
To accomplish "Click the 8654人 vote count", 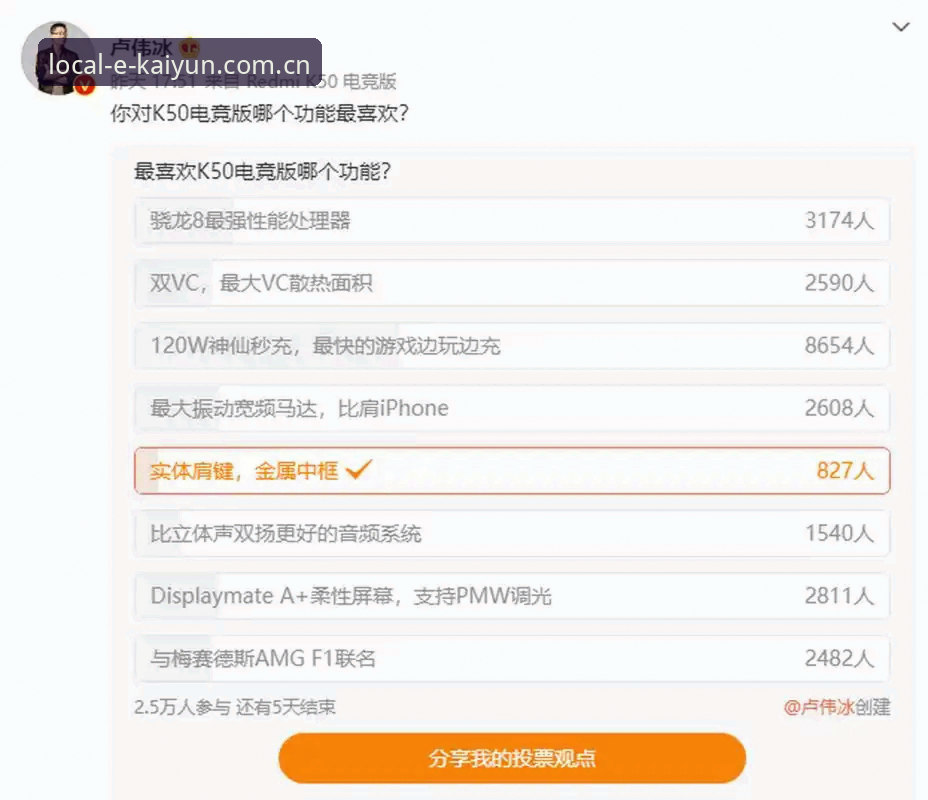I will [x=839, y=346].
